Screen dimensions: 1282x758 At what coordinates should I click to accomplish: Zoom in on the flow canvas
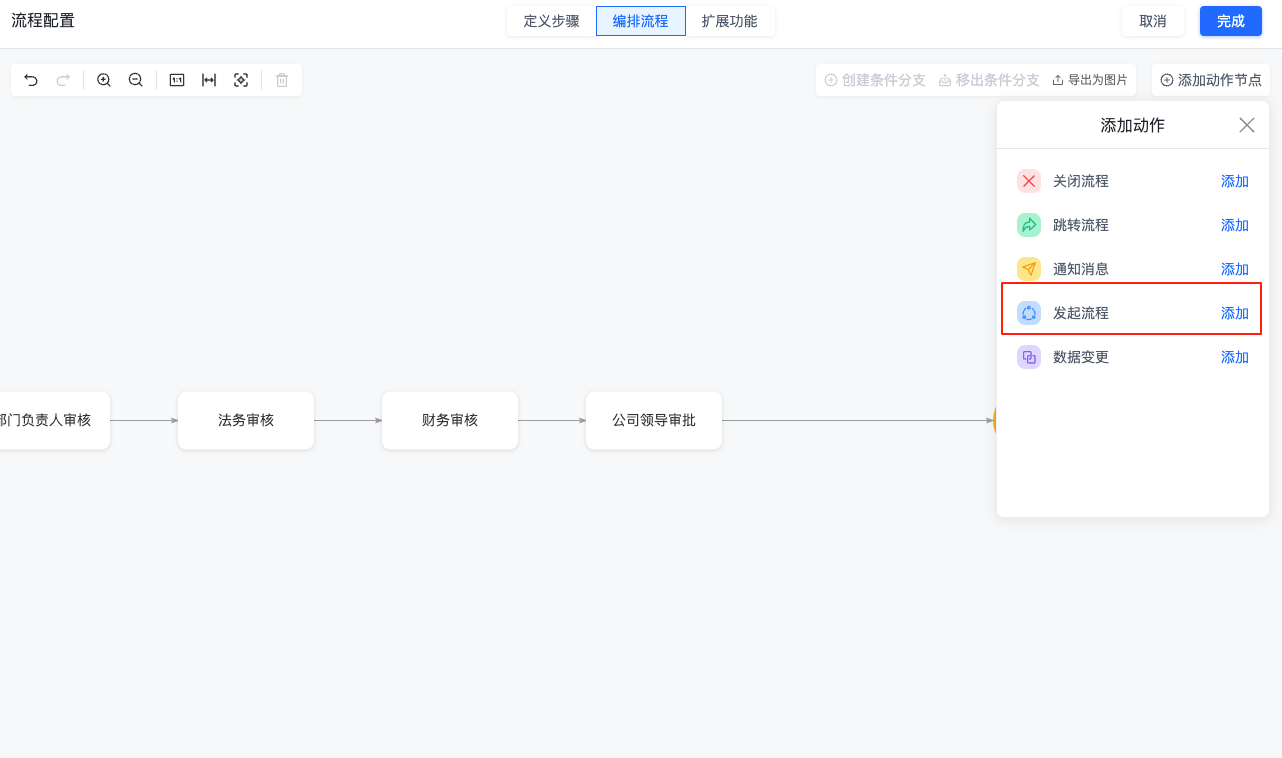tap(104, 80)
